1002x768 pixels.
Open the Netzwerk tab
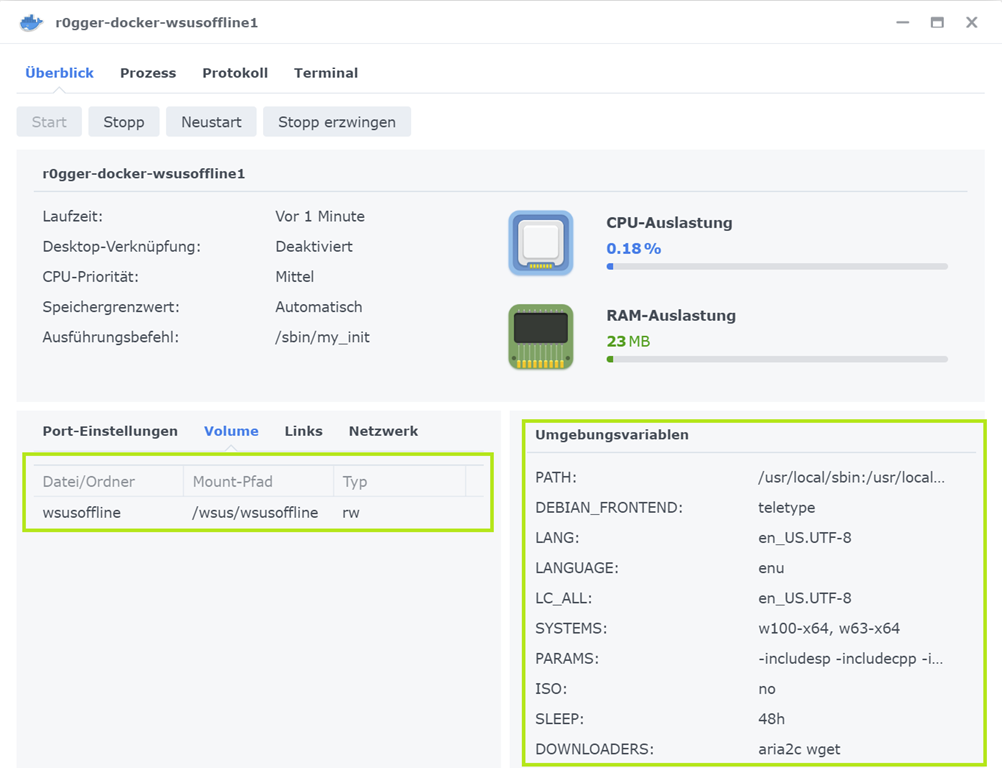[383, 431]
